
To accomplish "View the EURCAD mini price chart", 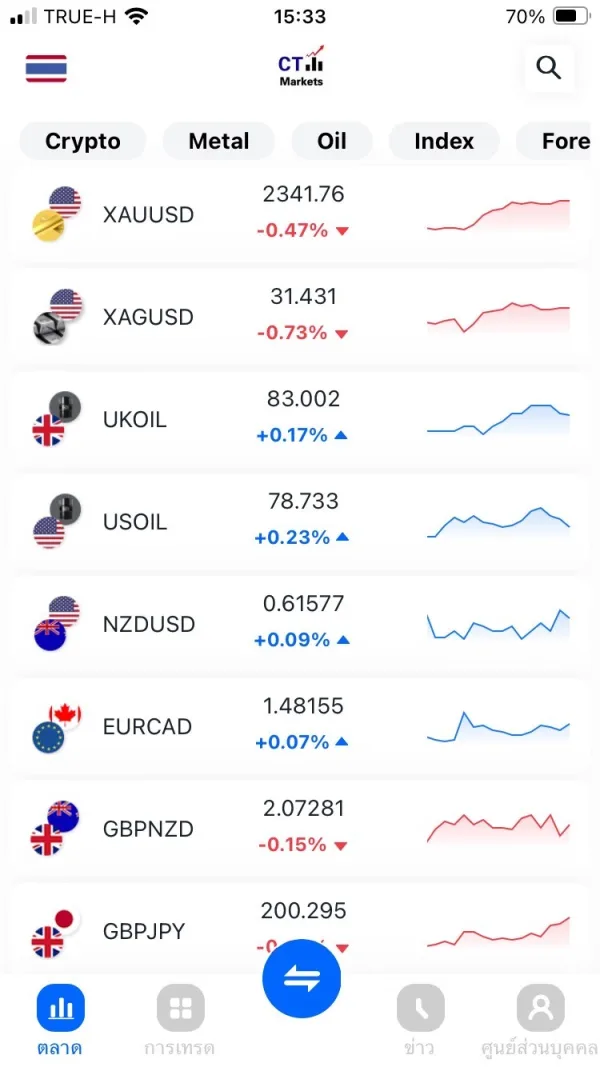I will click(498, 728).
